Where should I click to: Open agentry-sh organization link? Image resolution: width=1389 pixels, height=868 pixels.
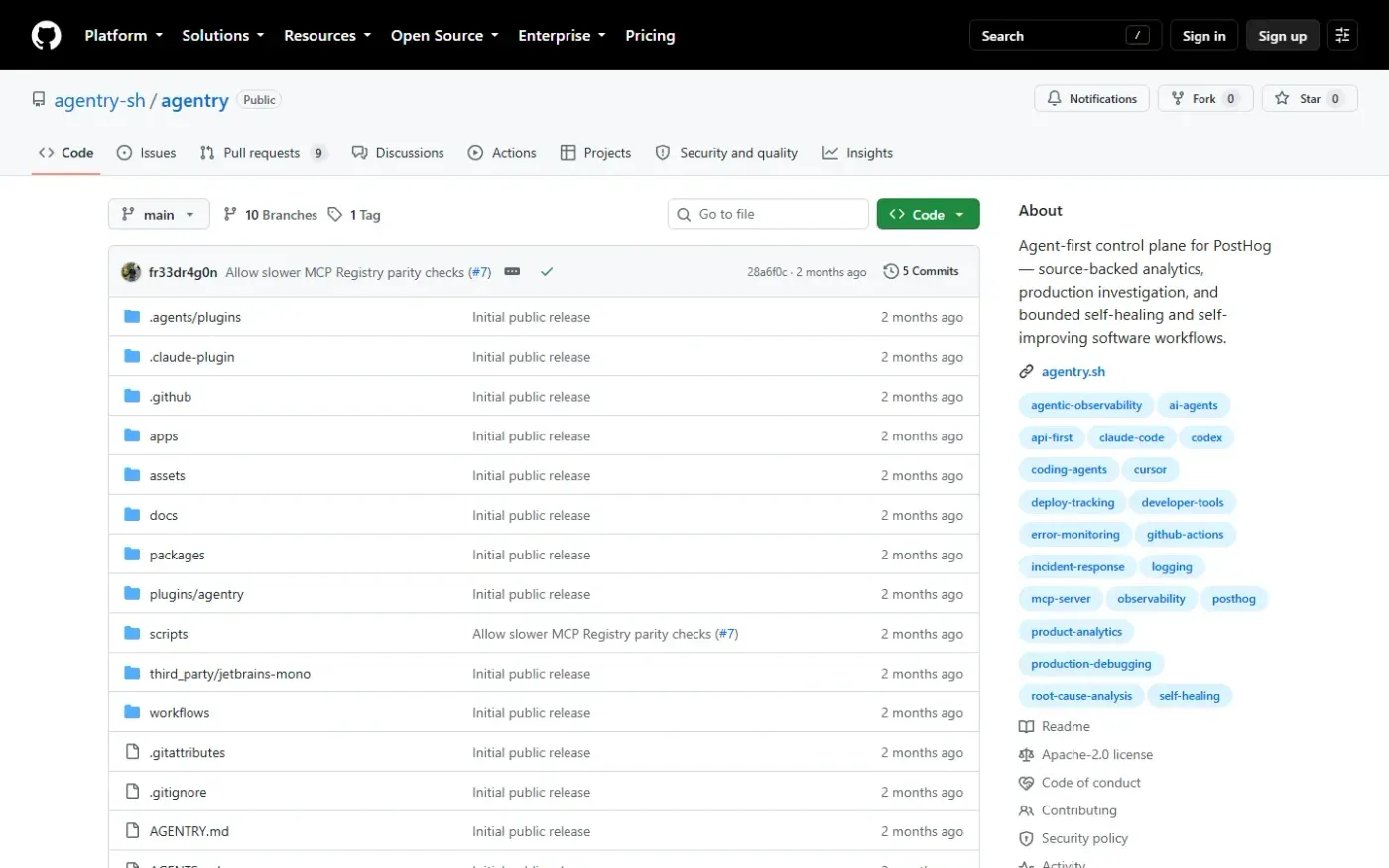click(x=99, y=101)
